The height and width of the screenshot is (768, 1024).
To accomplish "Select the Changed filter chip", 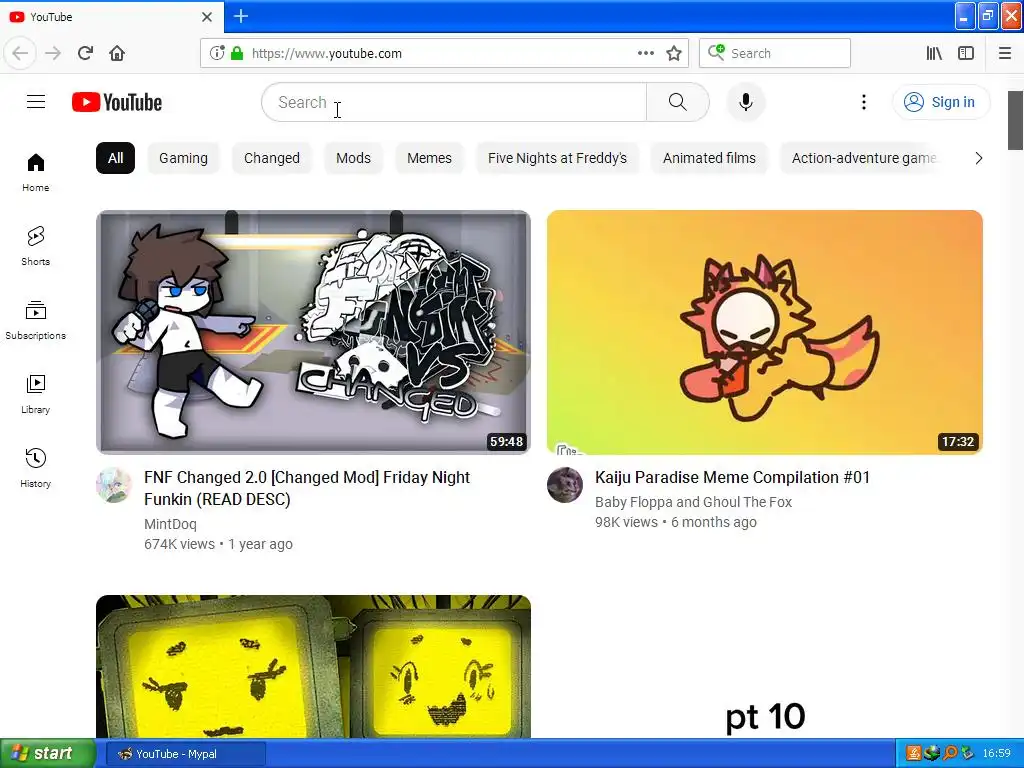I will [x=272, y=158].
